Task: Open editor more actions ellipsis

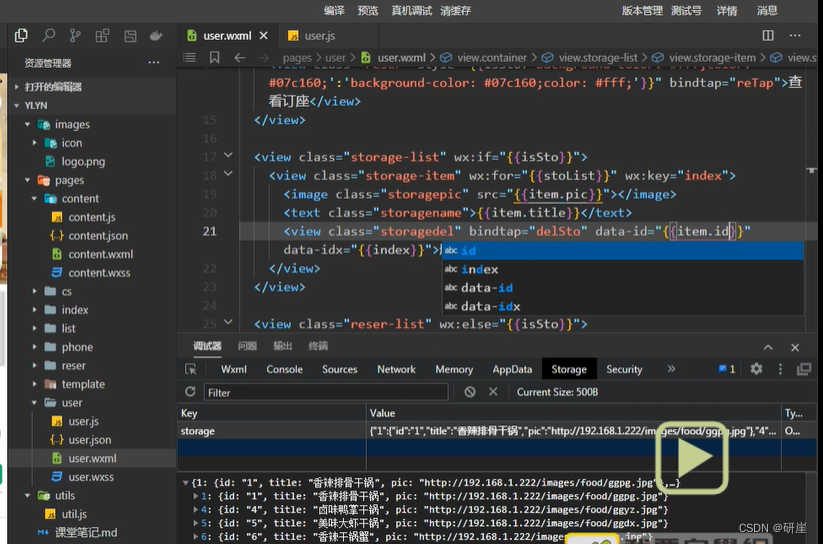Action: coord(795,36)
